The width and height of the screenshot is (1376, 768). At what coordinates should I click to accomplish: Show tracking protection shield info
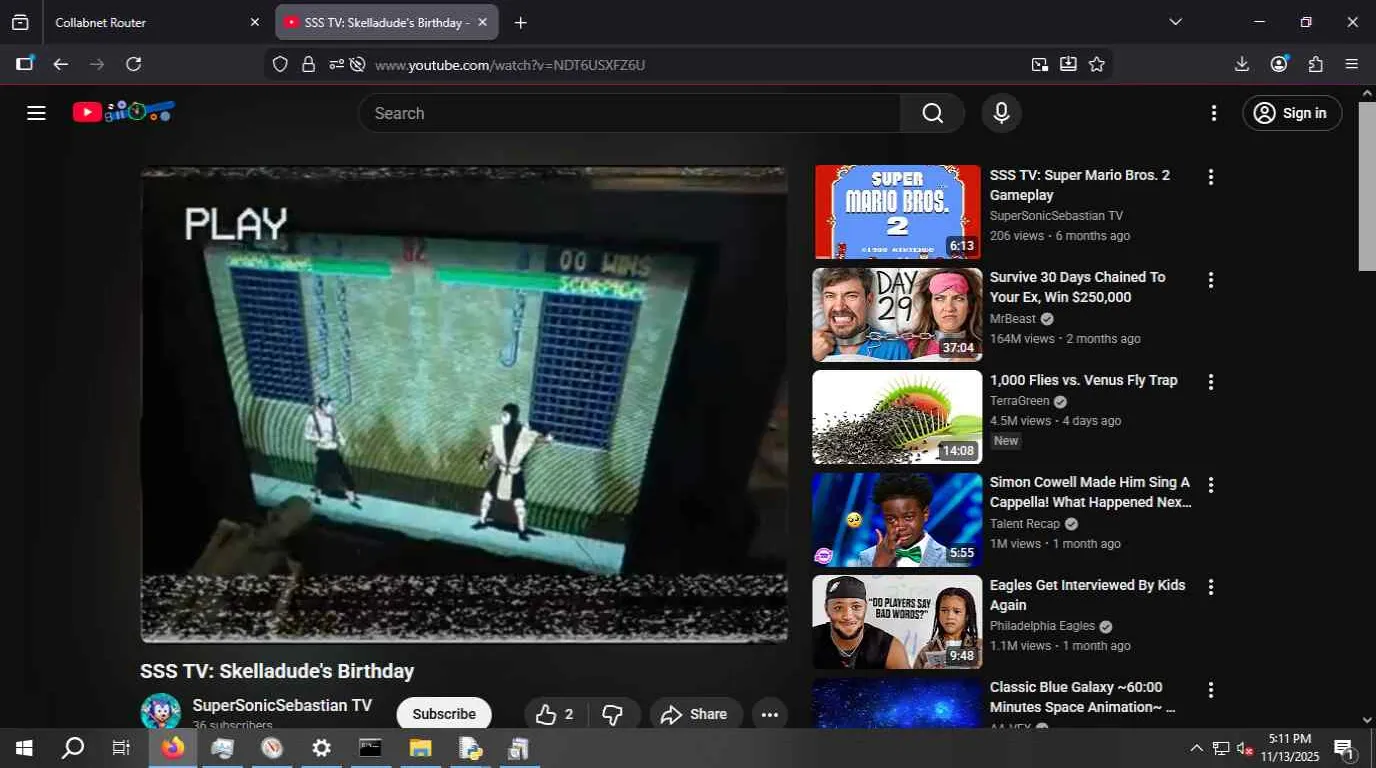point(280,64)
